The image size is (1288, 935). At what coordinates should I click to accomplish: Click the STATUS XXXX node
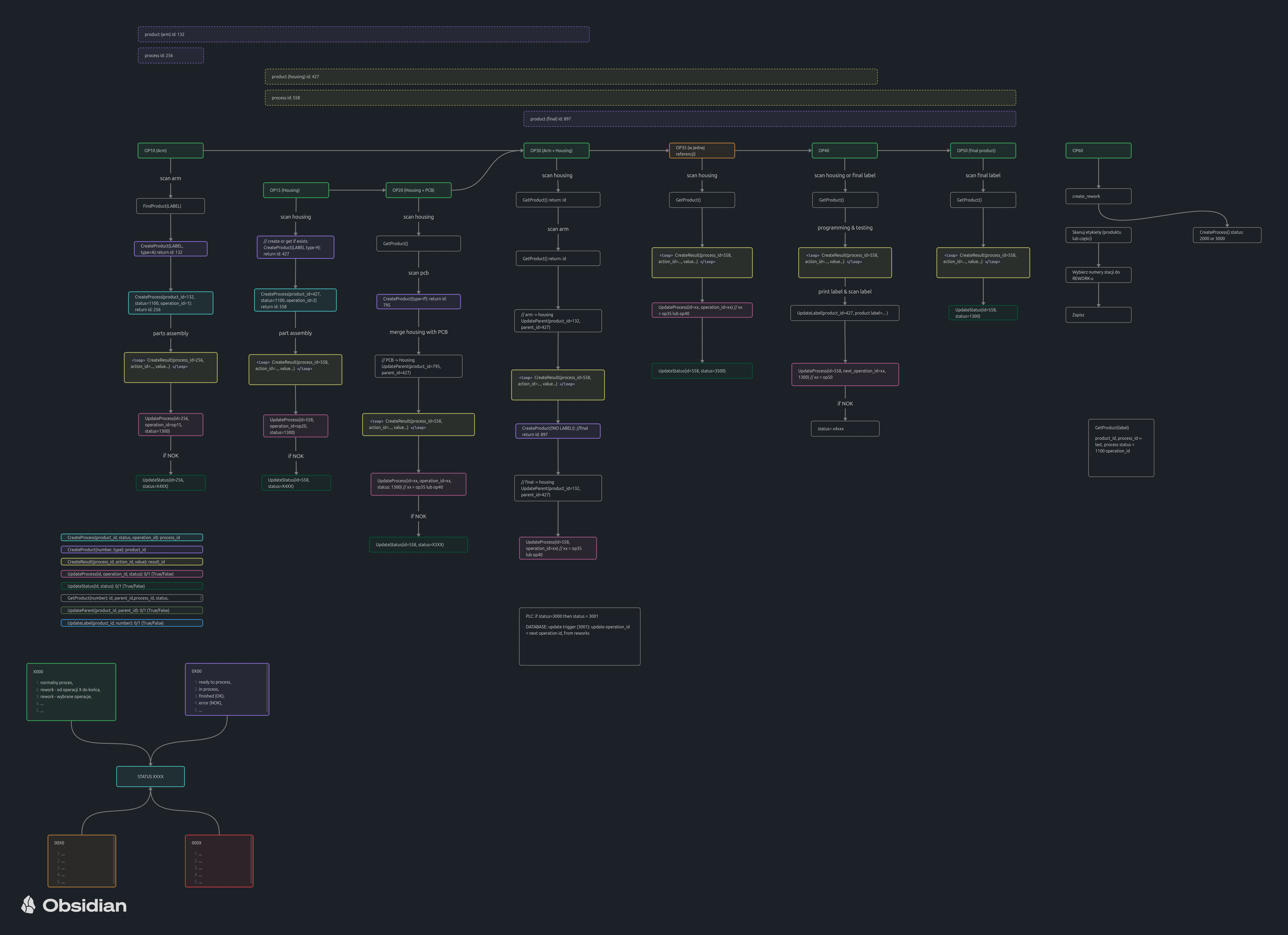151,776
